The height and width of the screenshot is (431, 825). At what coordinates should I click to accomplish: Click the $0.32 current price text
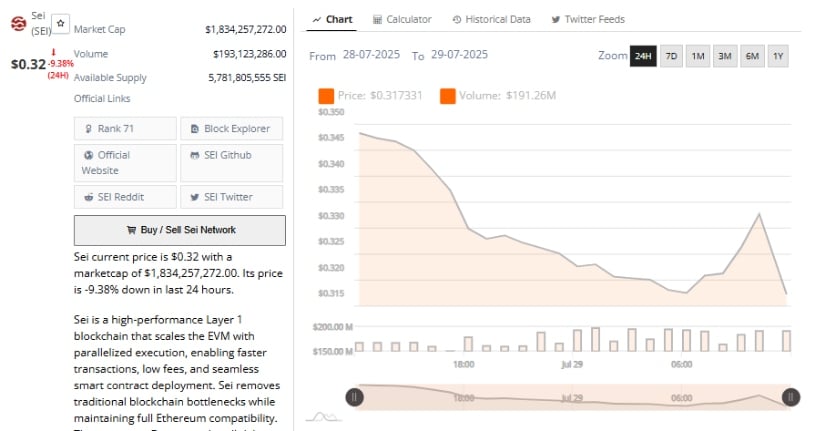coord(28,64)
